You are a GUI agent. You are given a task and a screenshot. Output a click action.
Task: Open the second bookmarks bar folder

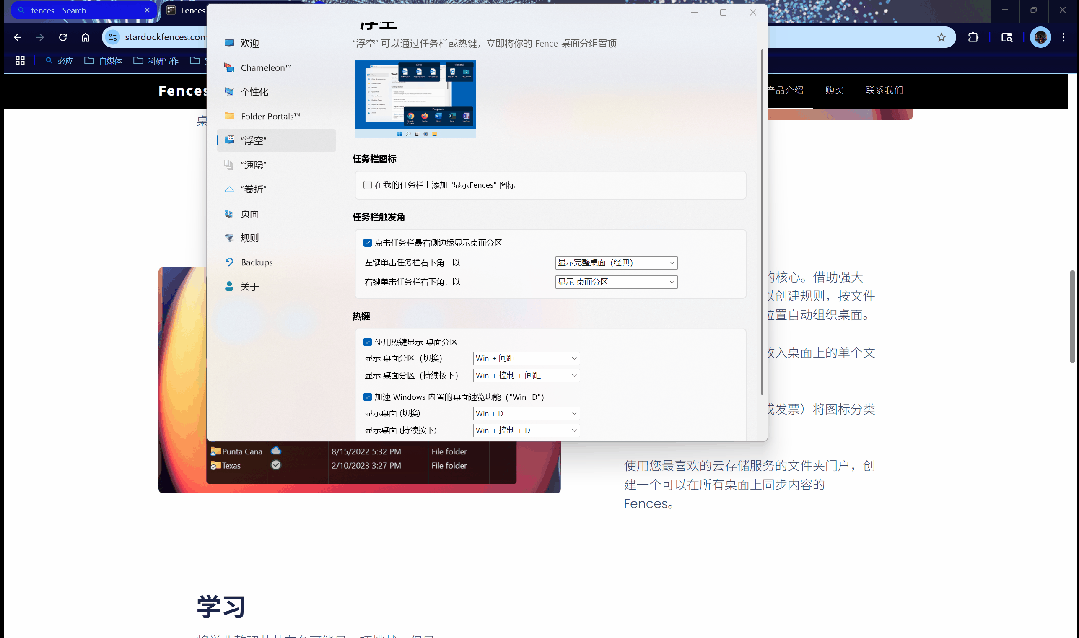pos(156,61)
